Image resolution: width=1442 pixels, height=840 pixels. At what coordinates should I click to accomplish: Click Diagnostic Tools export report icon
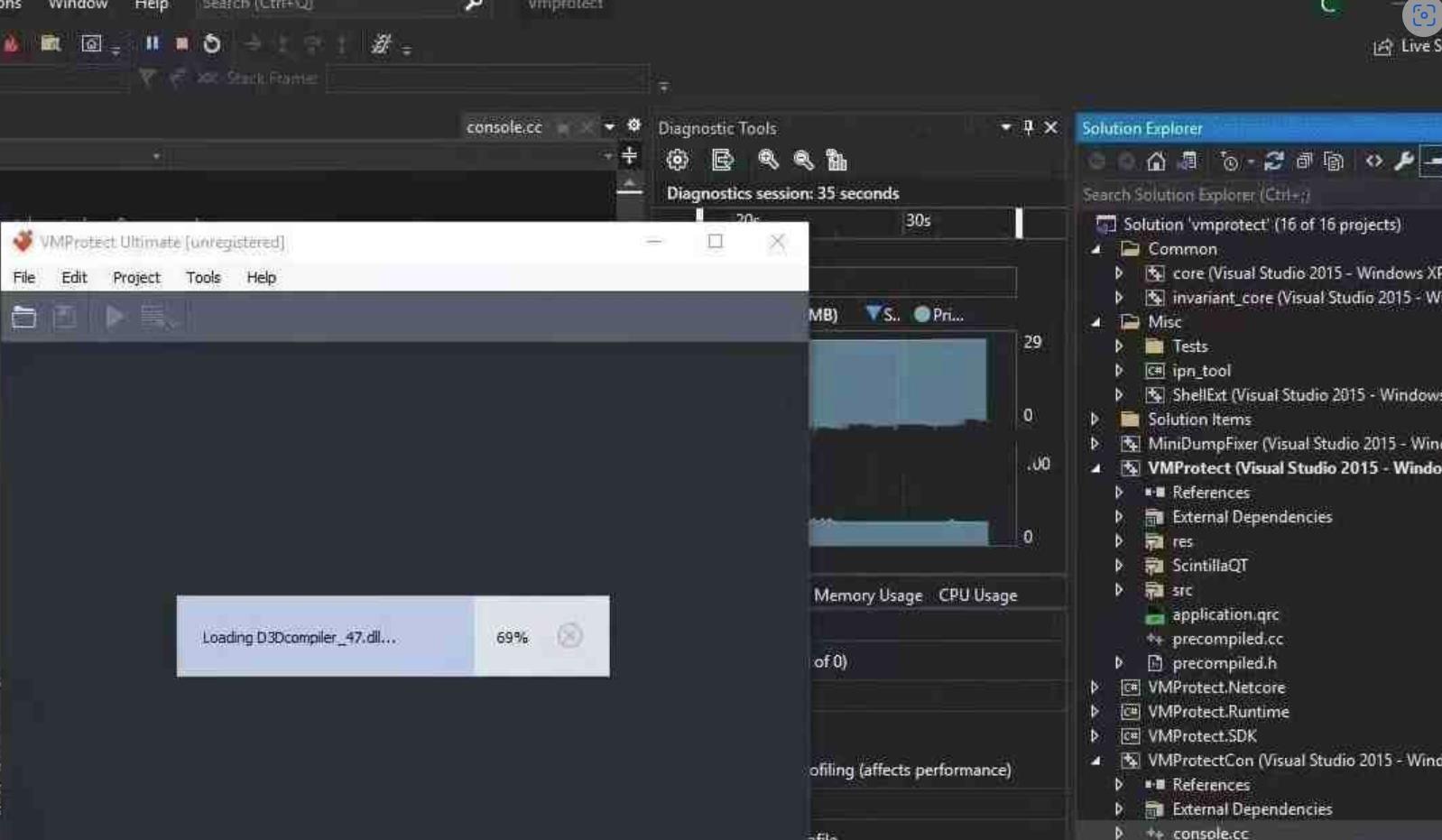[722, 160]
